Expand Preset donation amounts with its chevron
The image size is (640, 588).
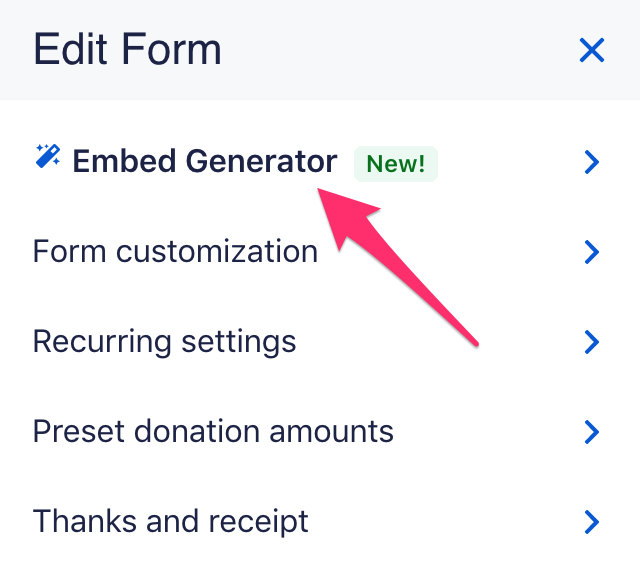point(592,432)
